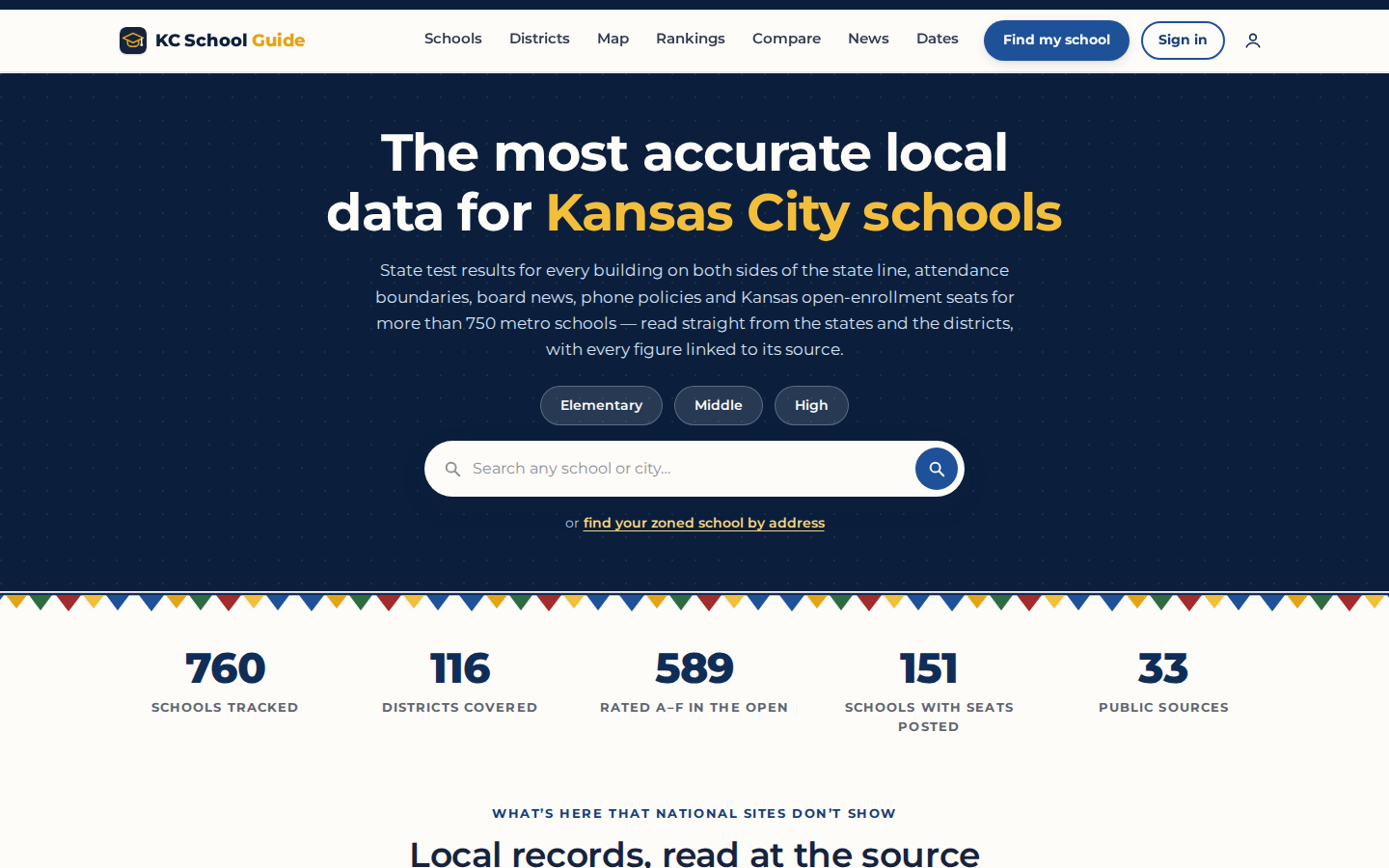
Task: Click the KC School Guide site title
Action: (x=231, y=41)
